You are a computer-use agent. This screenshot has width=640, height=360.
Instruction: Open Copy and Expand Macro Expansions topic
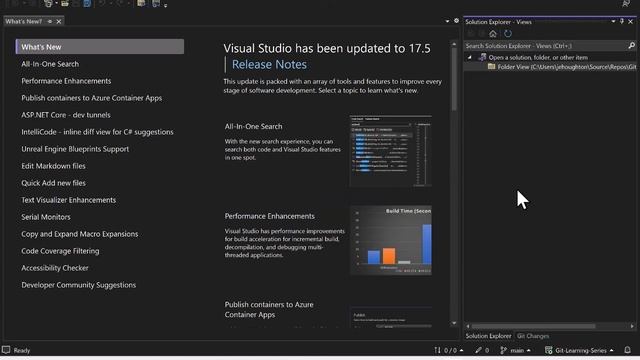(x=80, y=234)
